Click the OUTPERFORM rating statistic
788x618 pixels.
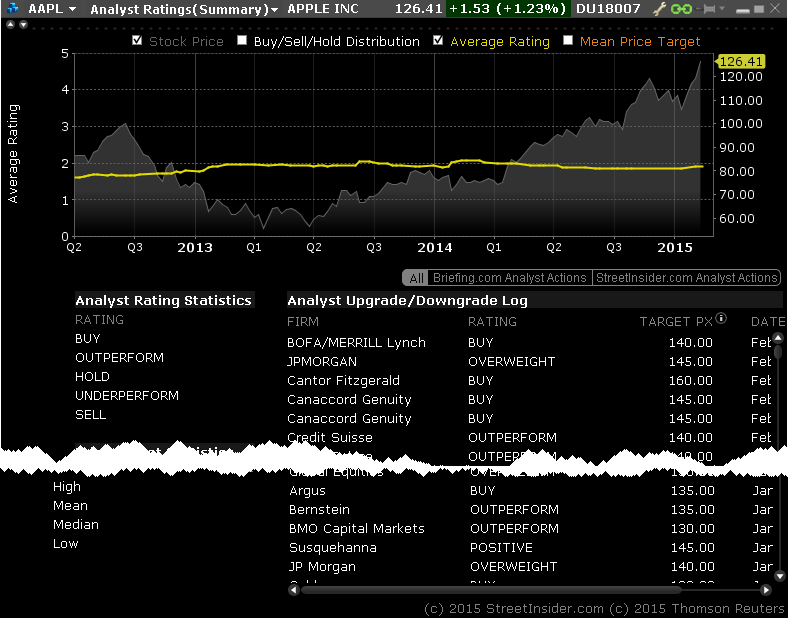(120, 358)
